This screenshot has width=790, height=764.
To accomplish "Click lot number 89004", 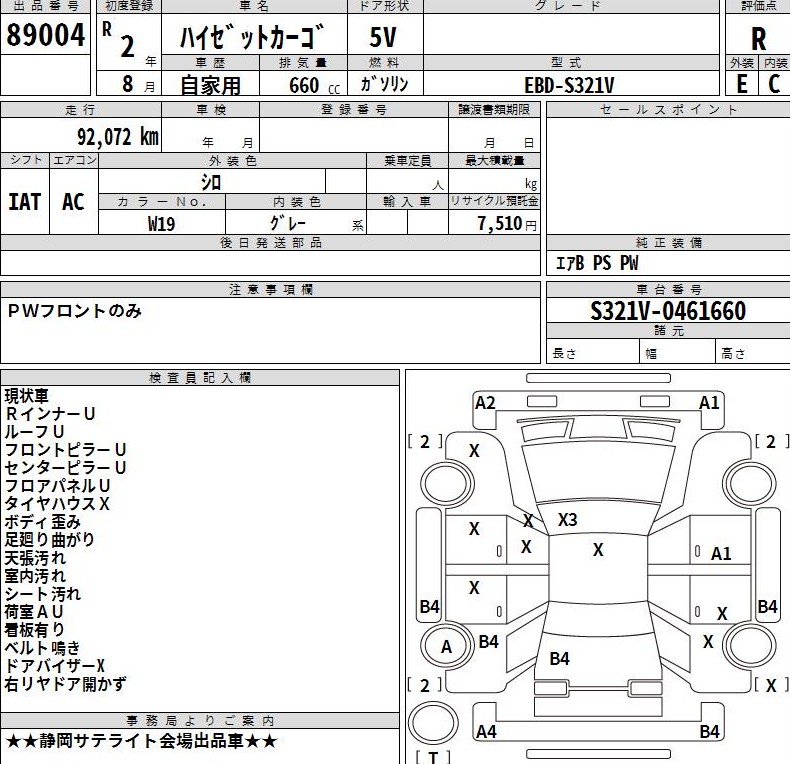I will (x=45, y=35).
